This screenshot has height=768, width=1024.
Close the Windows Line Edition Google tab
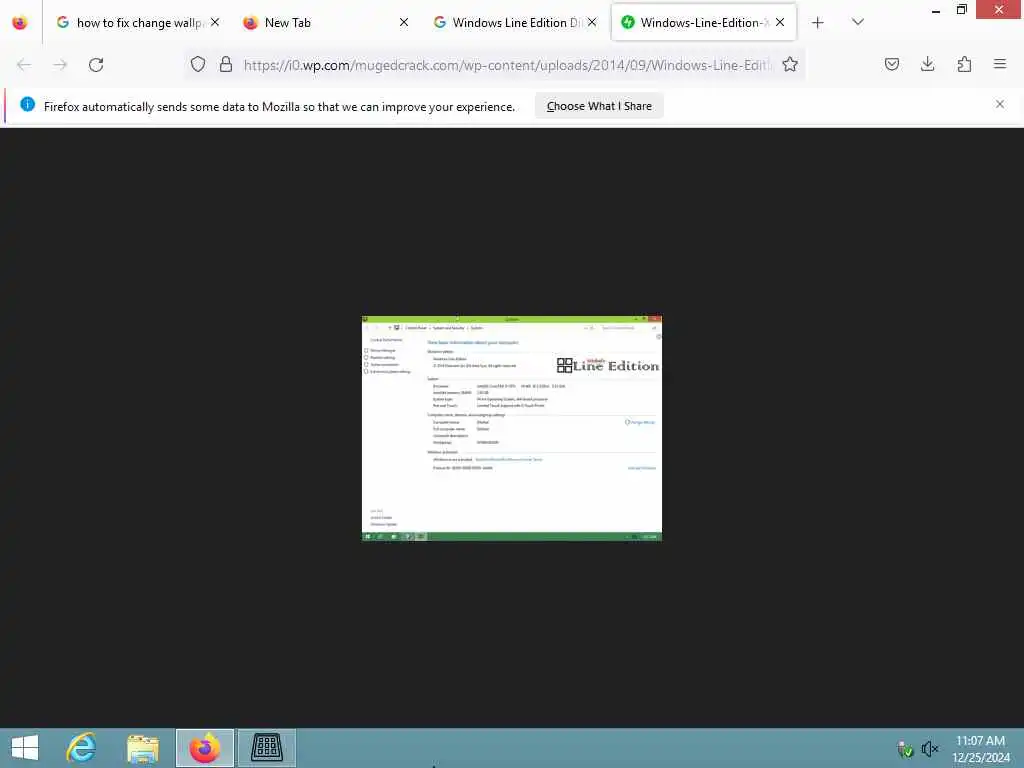coord(592,22)
